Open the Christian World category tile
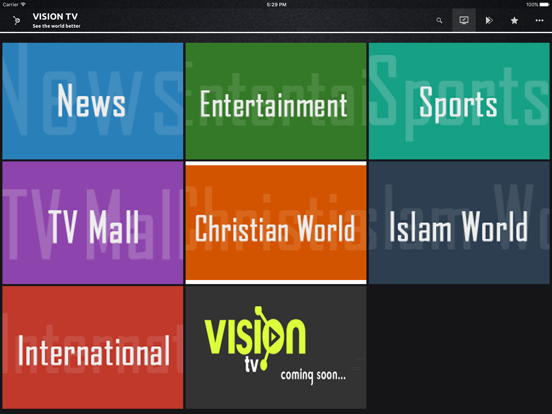This screenshot has height=414, width=552. [x=276, y=222]
